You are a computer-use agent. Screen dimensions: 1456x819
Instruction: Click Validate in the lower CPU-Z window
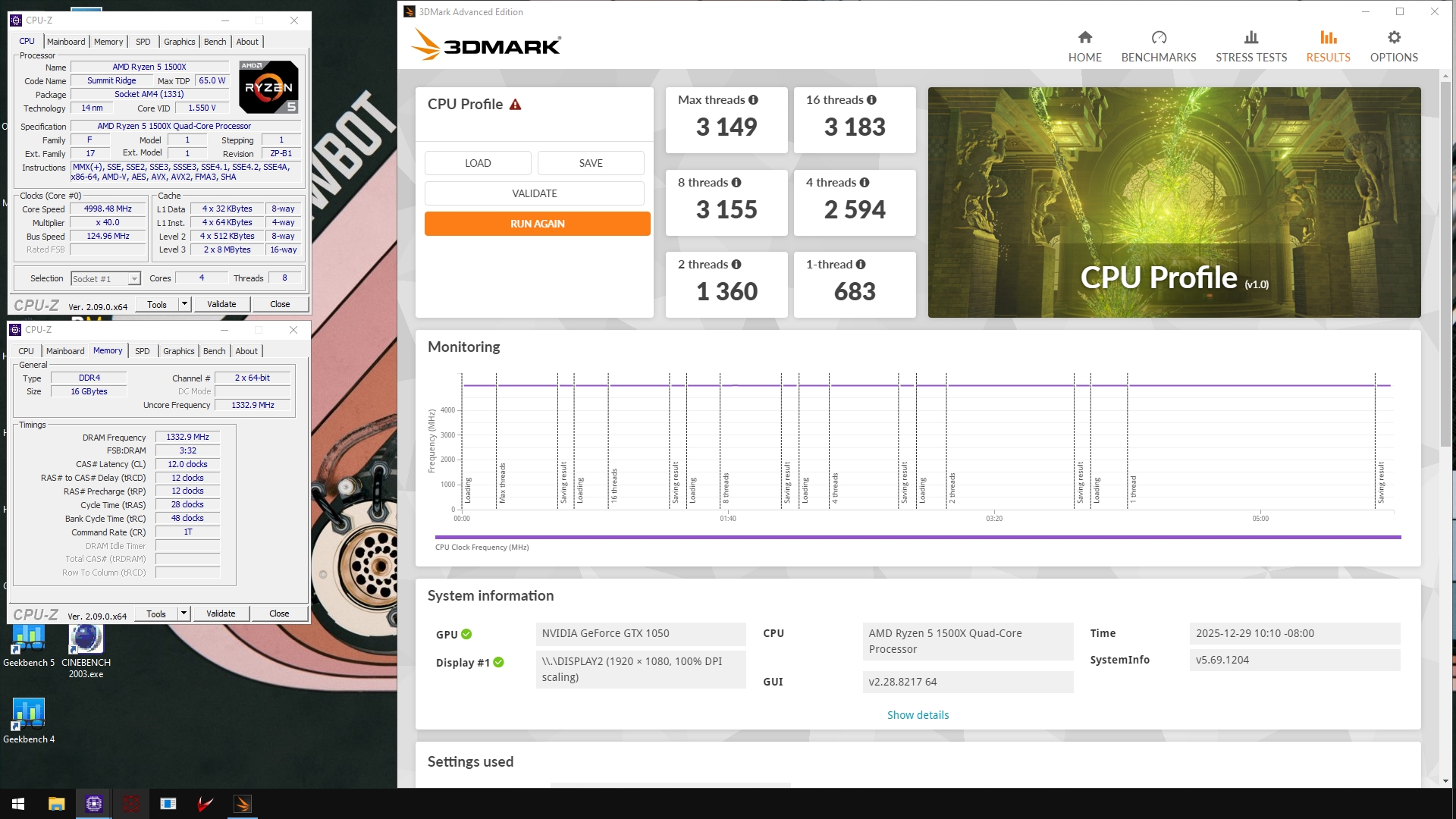(221, 613)
